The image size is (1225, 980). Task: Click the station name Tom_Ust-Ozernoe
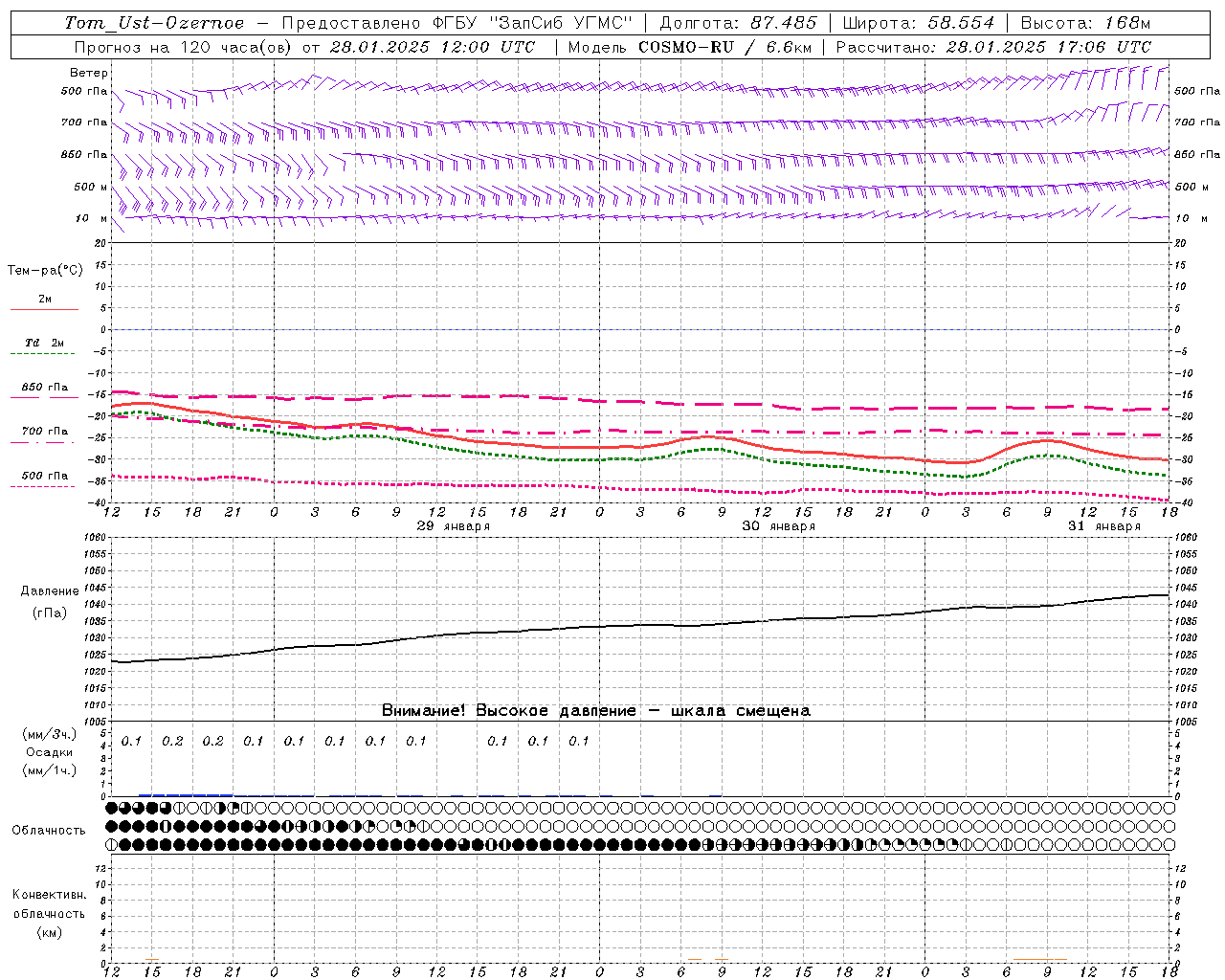154,23
